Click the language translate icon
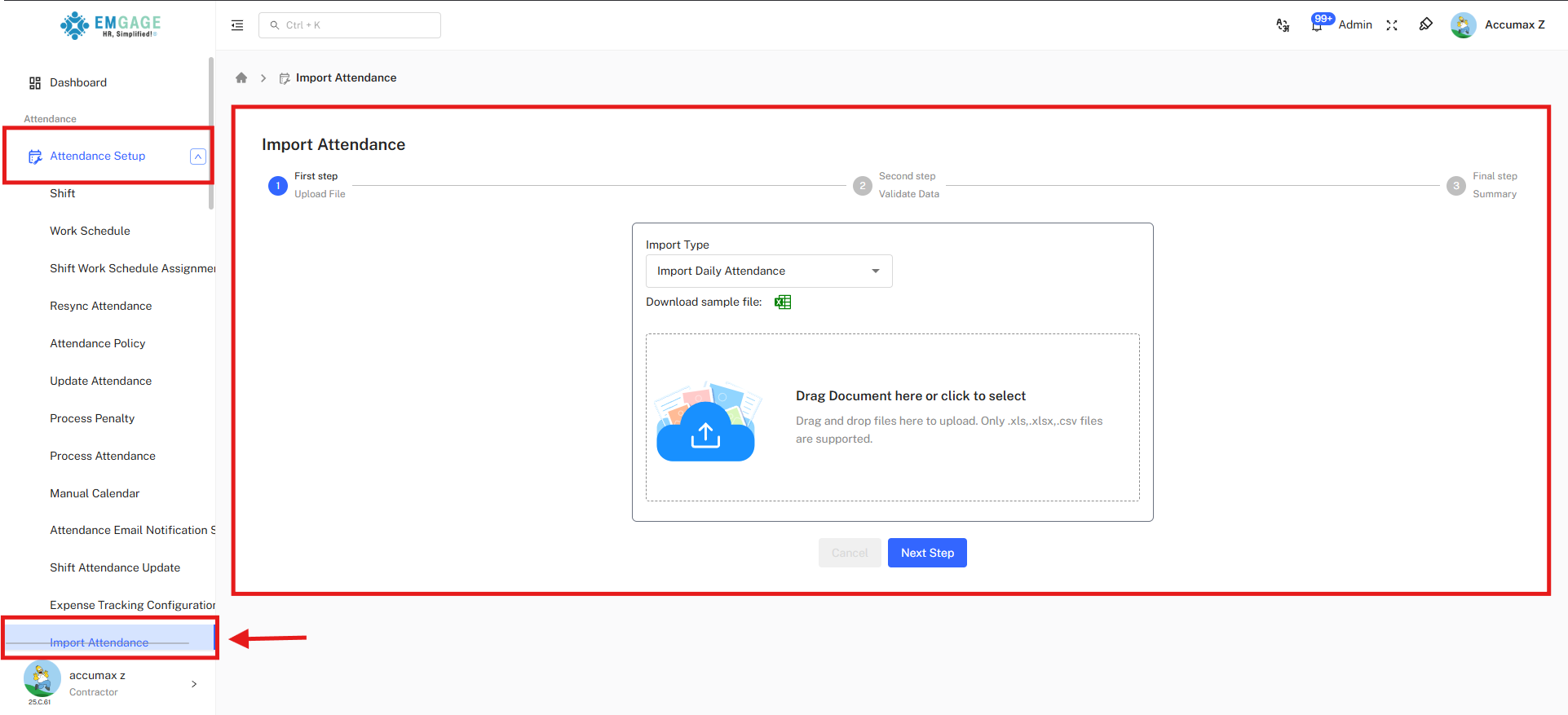This screenshot has height=715, width=1568. point(1283,25)
